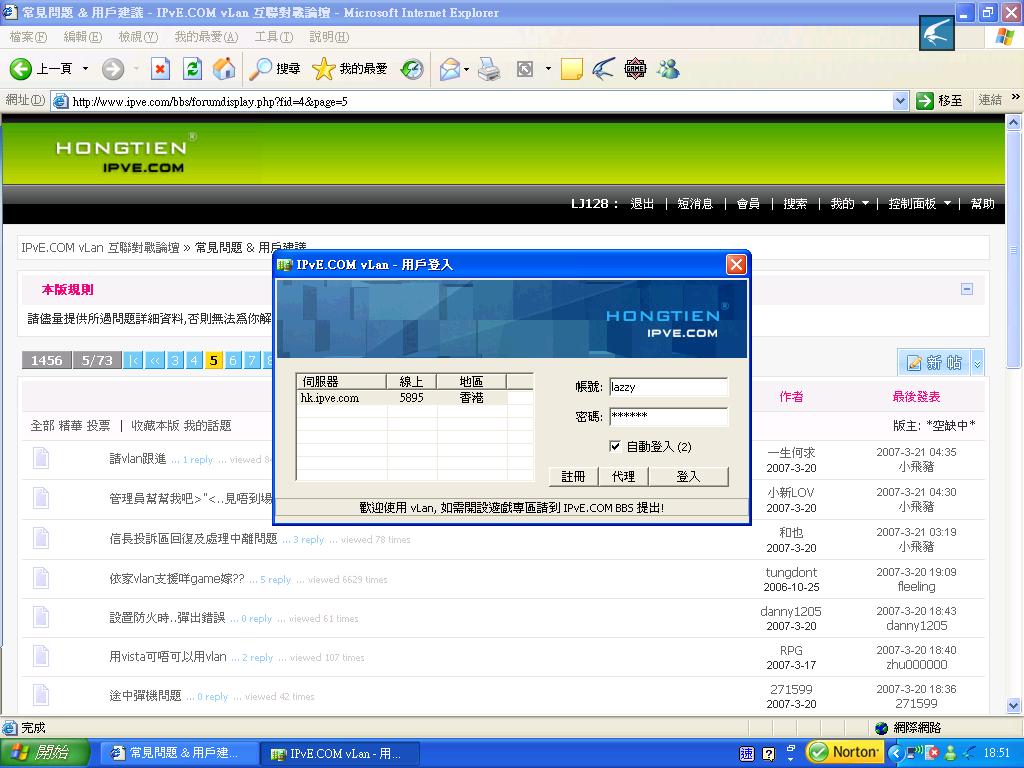Click the 登入 button in login dialog
This screenshot has height=768, width=1024.
tap(688, 476)
